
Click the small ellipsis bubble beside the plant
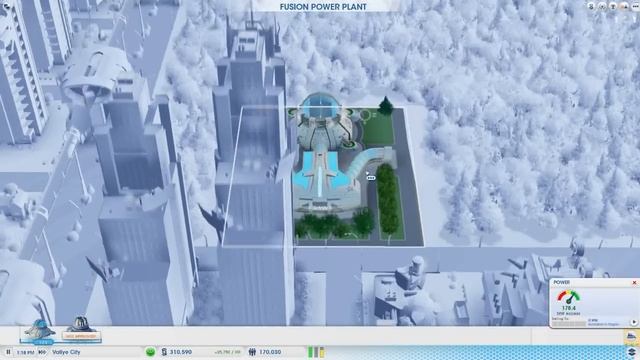[x=371, y=178]
